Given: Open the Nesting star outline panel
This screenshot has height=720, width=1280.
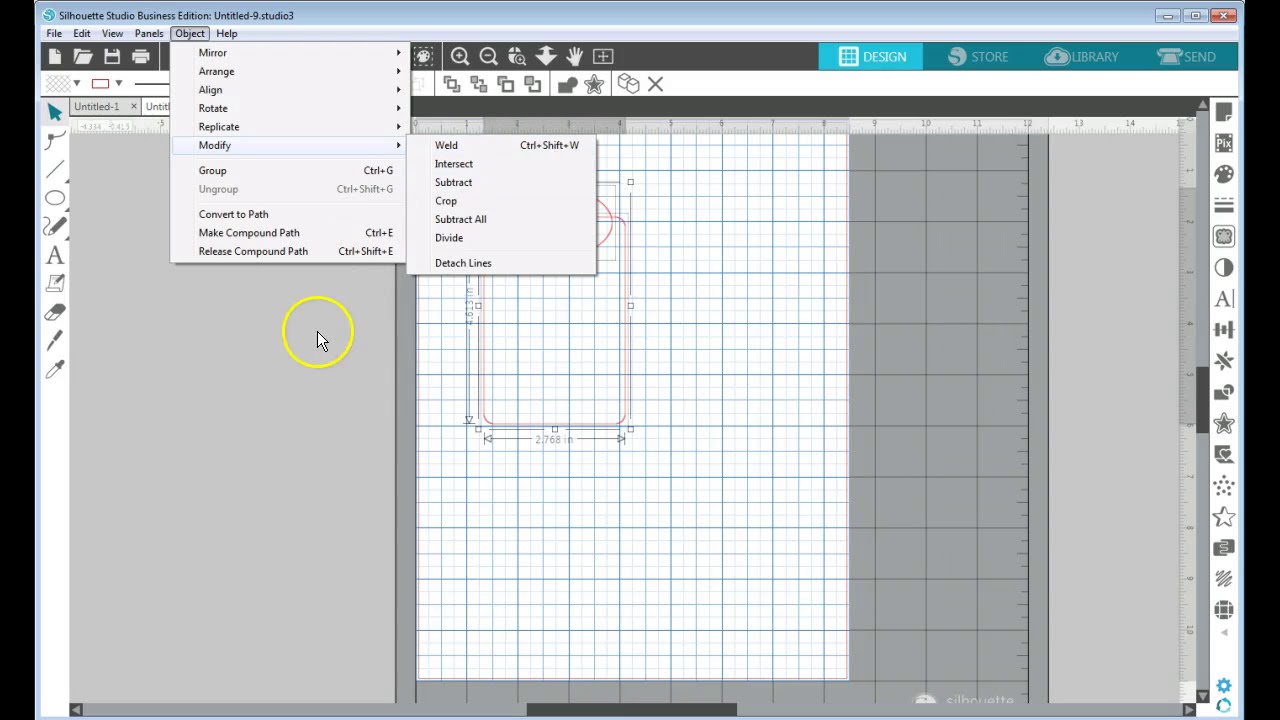Looking at the screenshot, I should tap(1224, 517).
